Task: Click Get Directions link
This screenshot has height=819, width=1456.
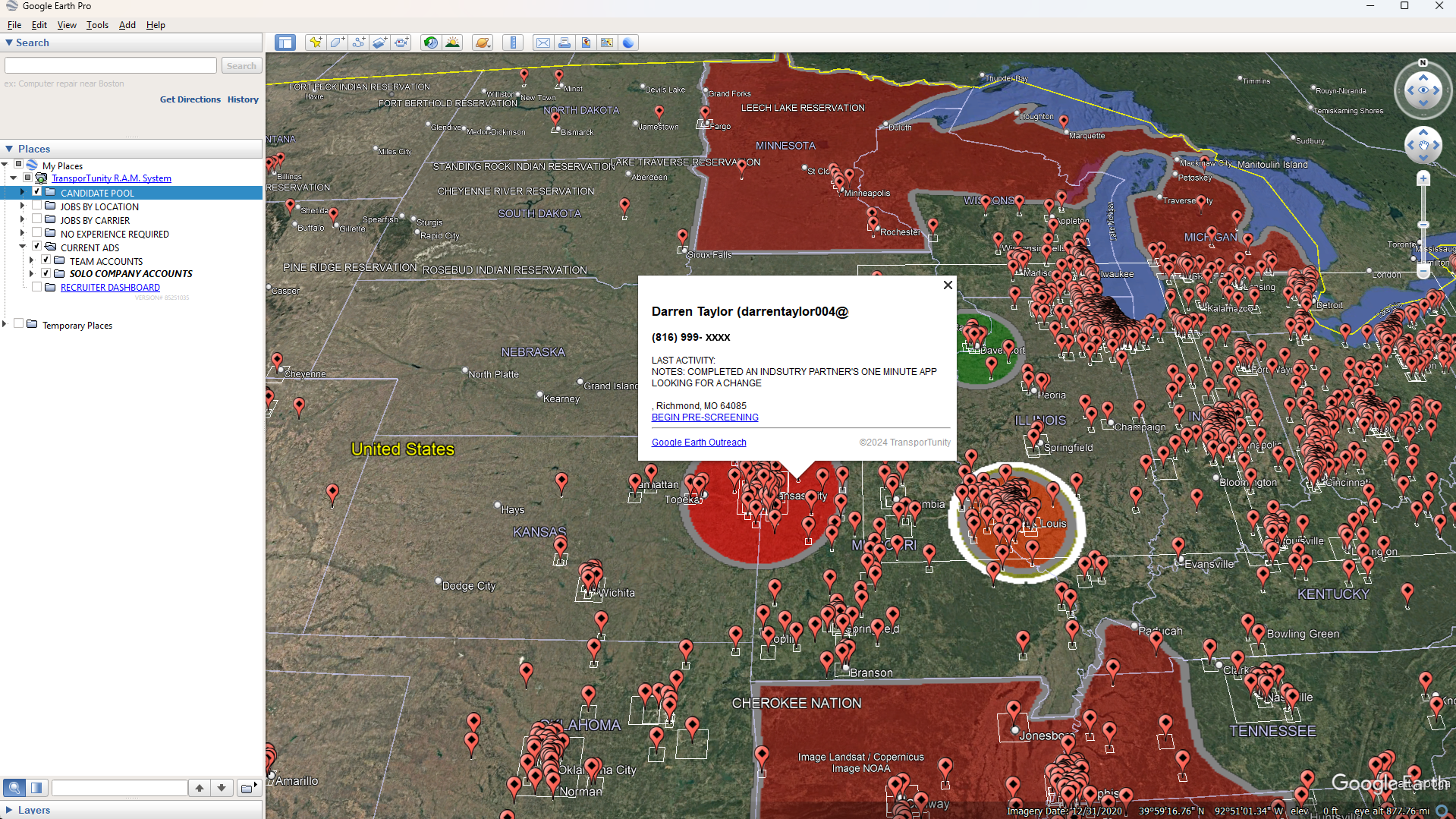Action: [x=190, y=99]
